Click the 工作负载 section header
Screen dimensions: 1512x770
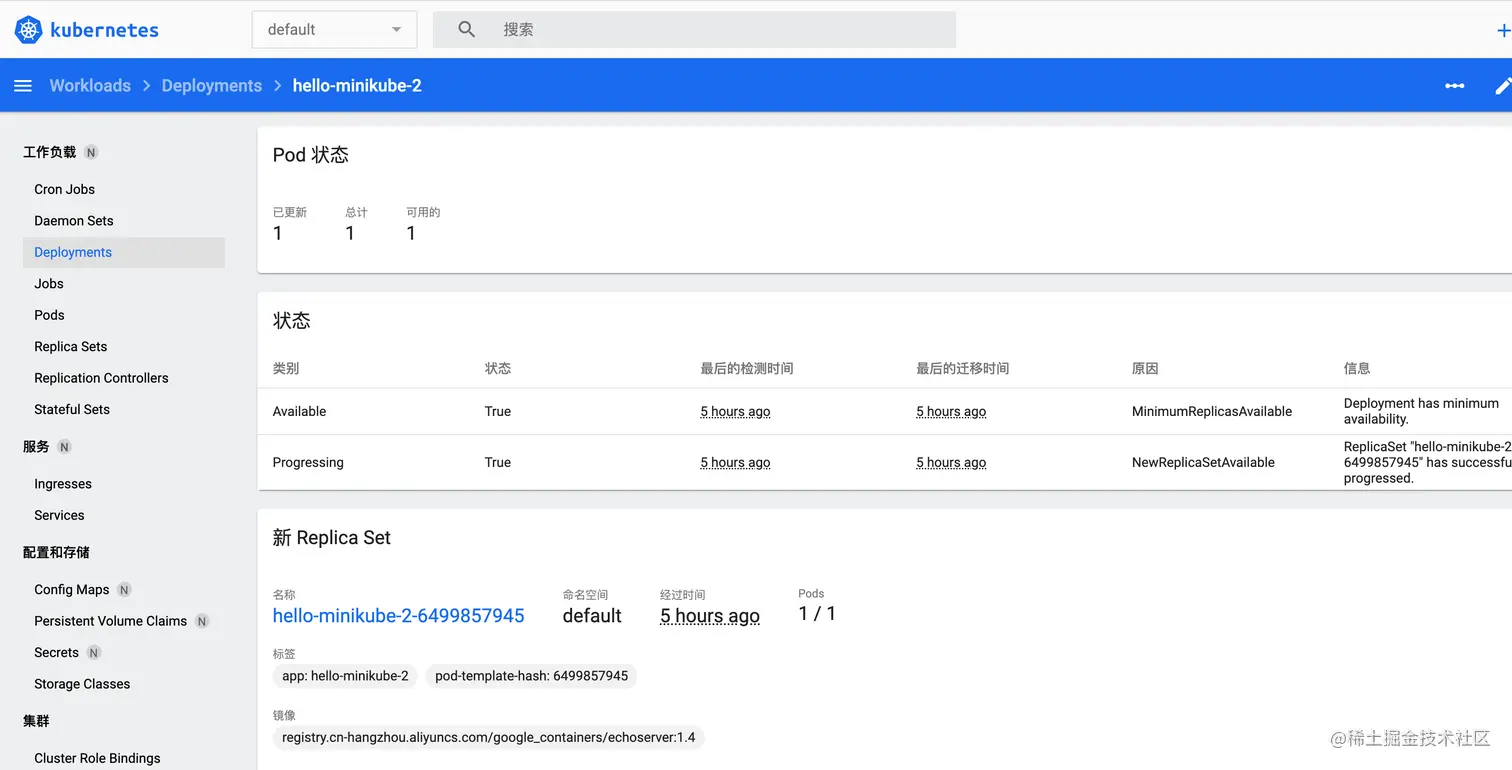(x=50, y=153)
